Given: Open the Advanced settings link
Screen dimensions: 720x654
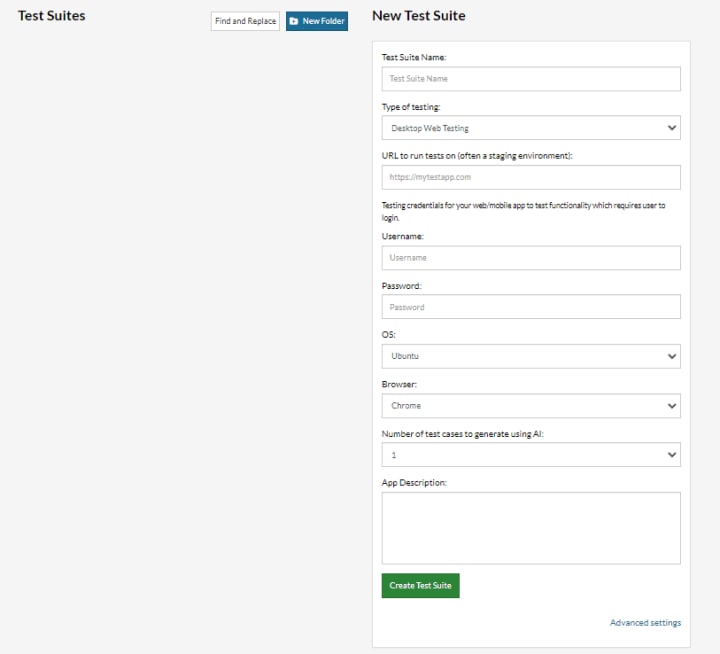Looking at the screenshot, I should pos(645,623).
